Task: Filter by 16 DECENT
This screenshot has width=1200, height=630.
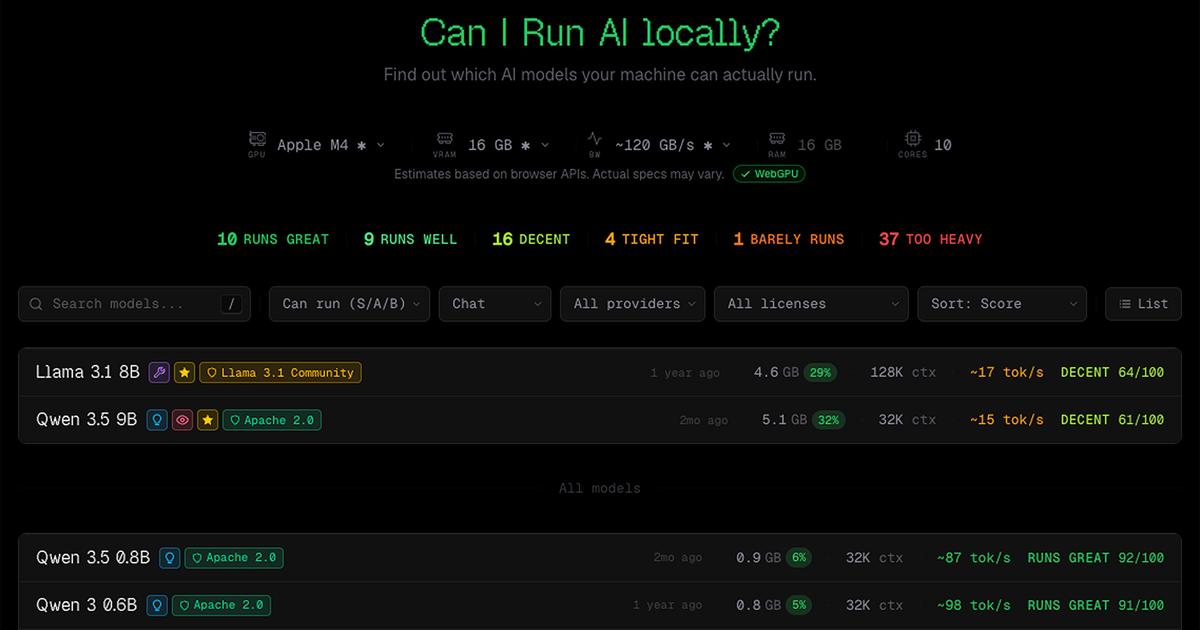Action: [x=531, y=239]
